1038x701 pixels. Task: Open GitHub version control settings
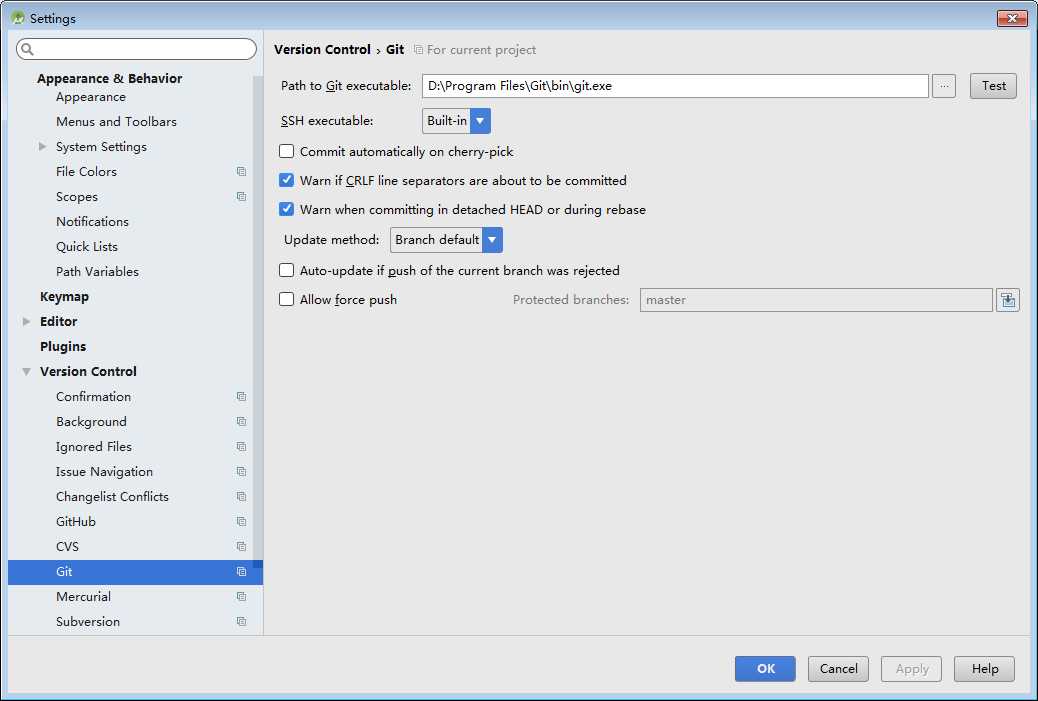(x=76, y=522)
